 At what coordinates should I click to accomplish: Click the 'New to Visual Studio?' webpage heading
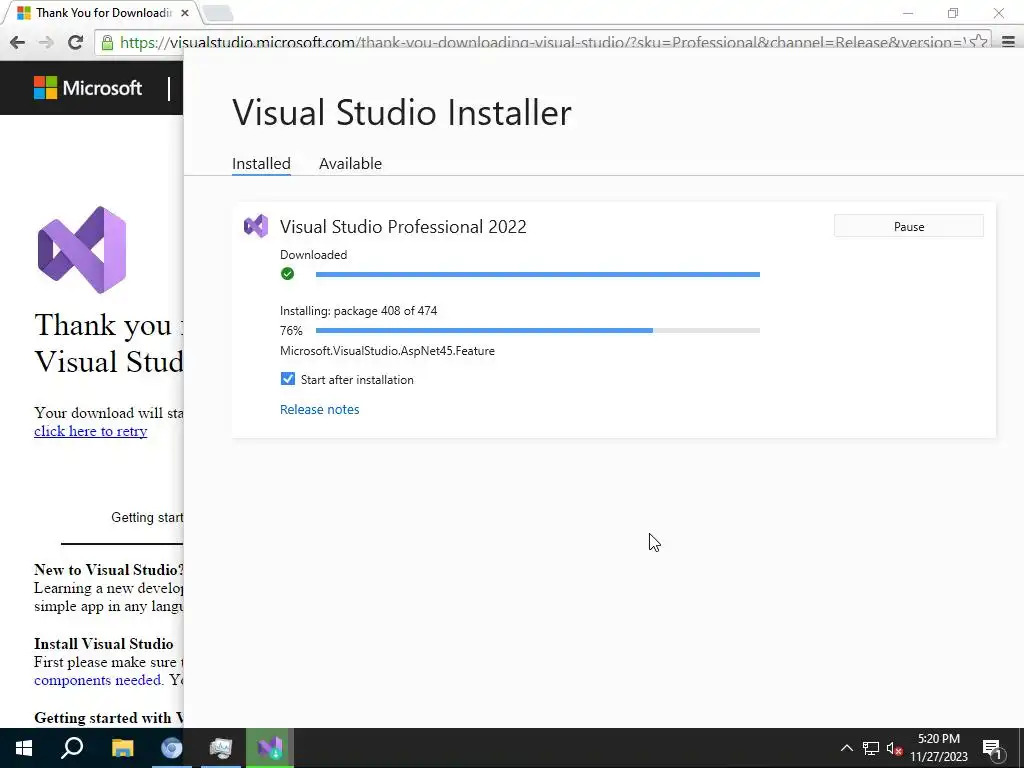pyautogui.click(x=108, y=569)
